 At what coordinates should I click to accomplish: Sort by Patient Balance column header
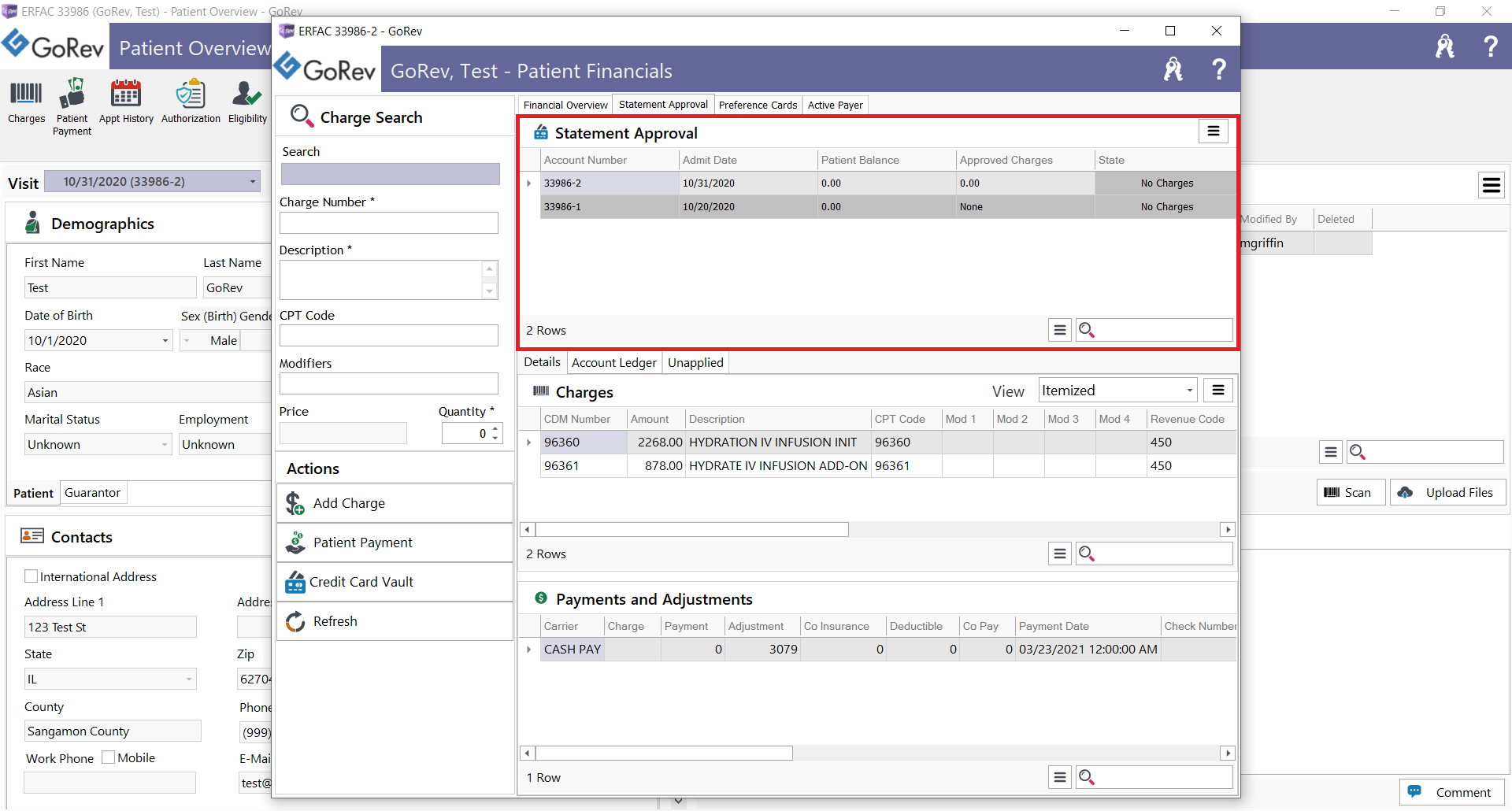pyautogui.click(x=887, y=160)
